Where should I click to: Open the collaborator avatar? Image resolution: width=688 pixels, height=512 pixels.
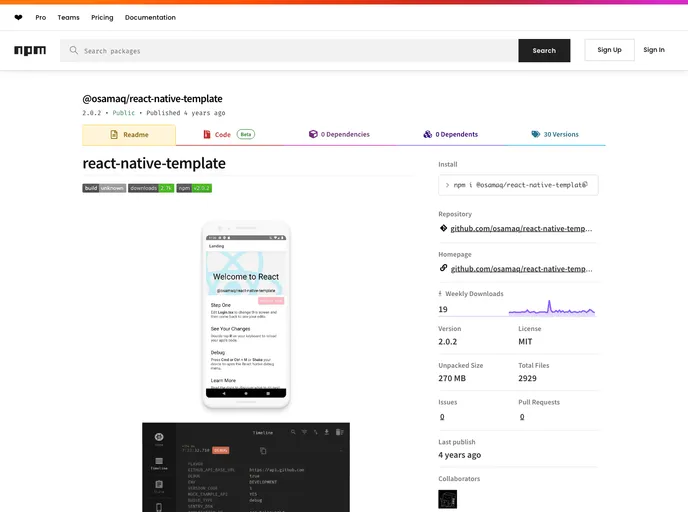(448, 499)
